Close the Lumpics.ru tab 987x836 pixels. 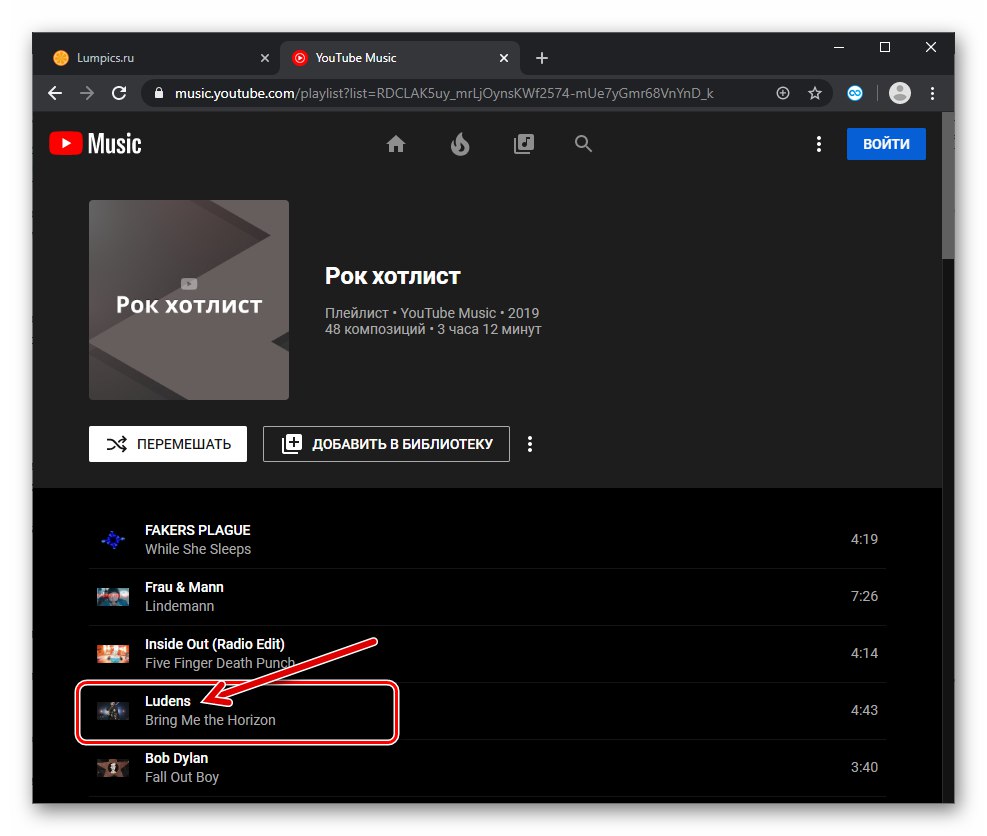(265, 58)
